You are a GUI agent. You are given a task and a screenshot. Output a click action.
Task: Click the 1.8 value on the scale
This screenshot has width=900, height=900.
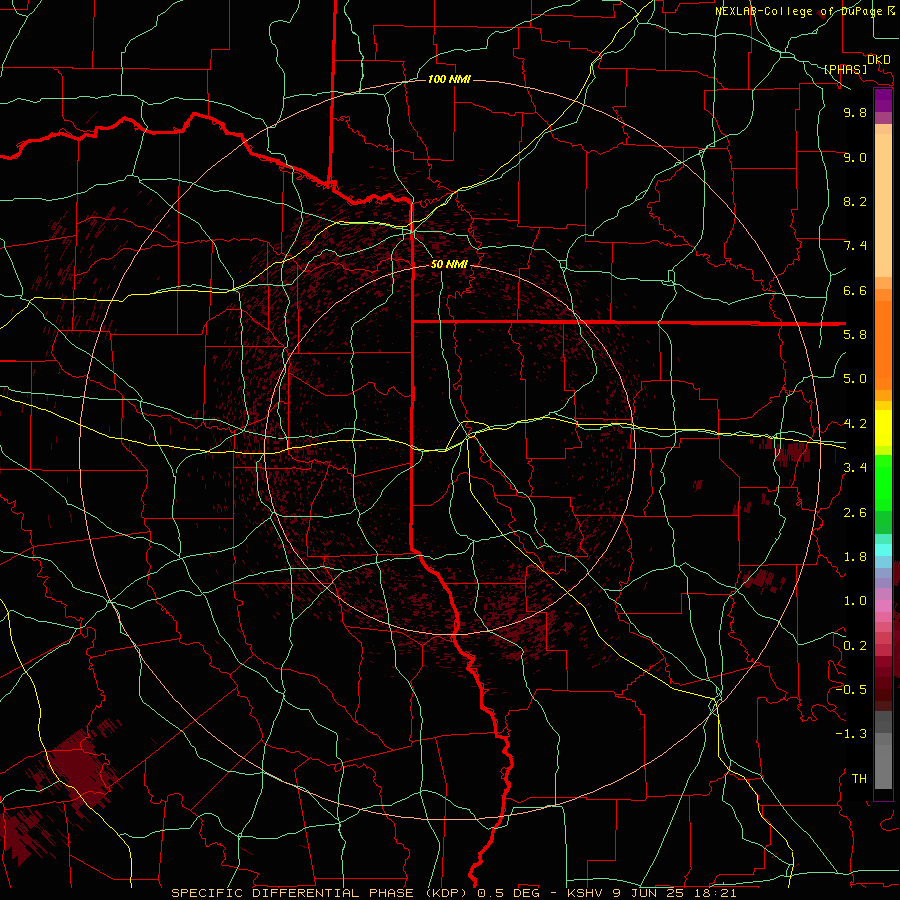855,557
